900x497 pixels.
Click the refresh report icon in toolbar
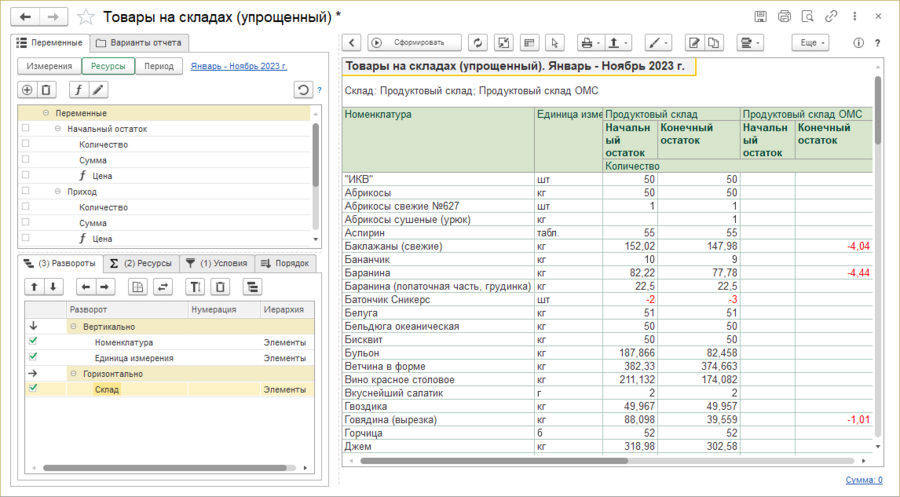pos(478,43)
